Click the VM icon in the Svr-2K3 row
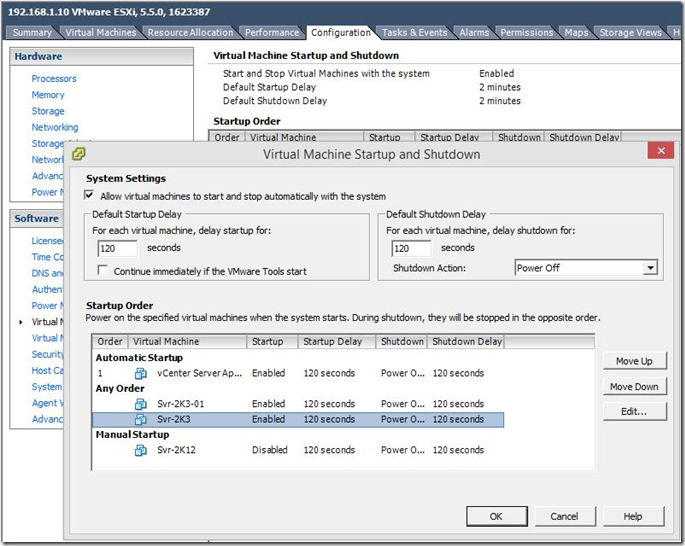Screen dimensions: 685x546 pyautogui.click(x=141, y=419)
